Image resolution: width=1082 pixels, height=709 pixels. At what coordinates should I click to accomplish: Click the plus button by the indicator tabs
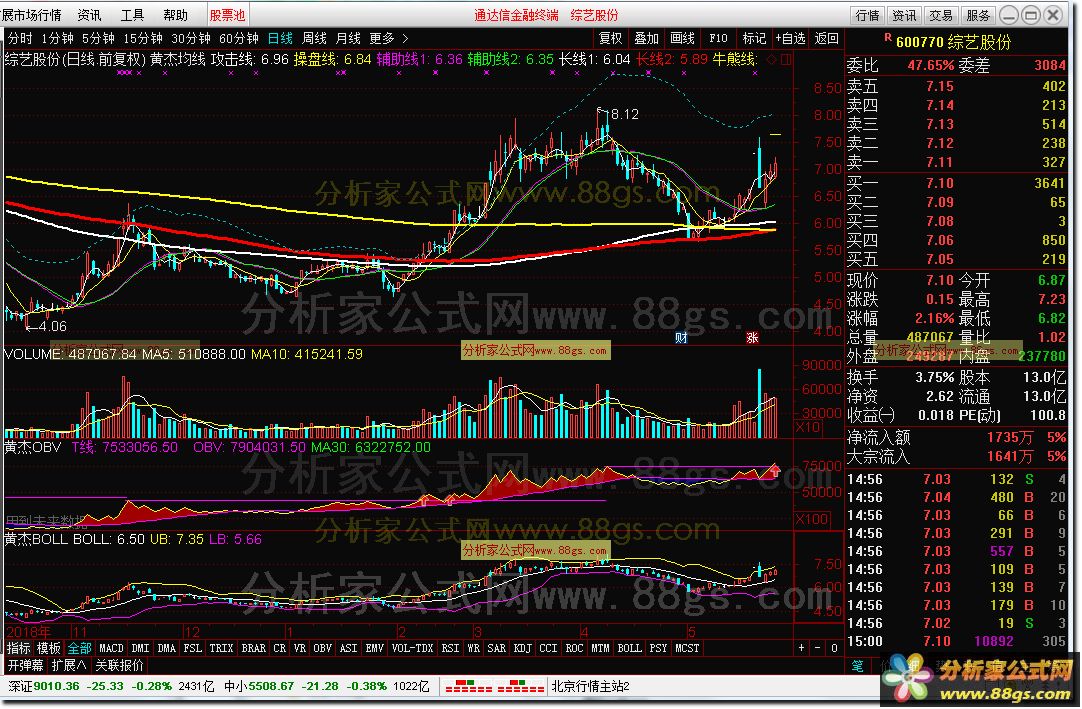[x=801, y=648]
